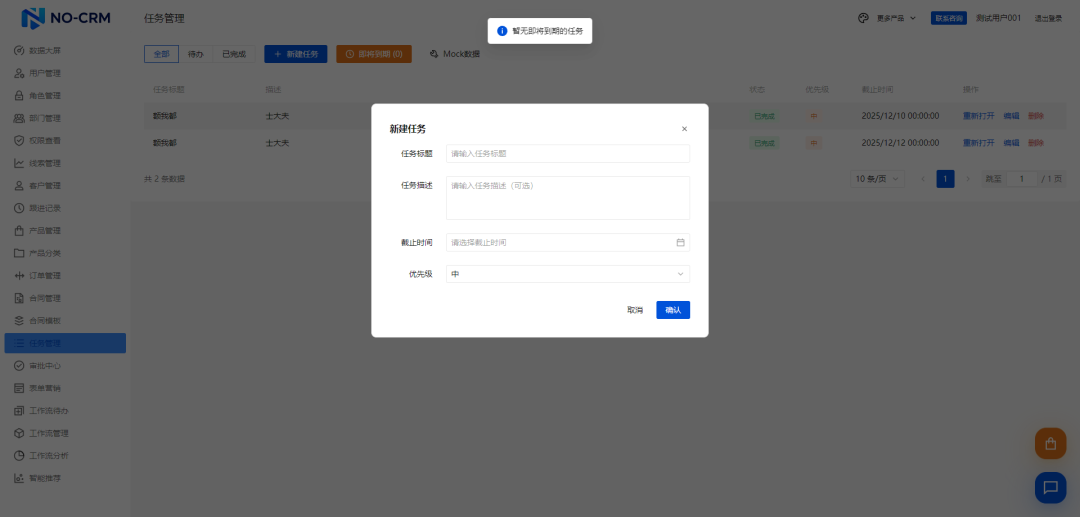1080x517 pixels.
Task: Focus the 任务标题 input field
Action: [568, 154]
